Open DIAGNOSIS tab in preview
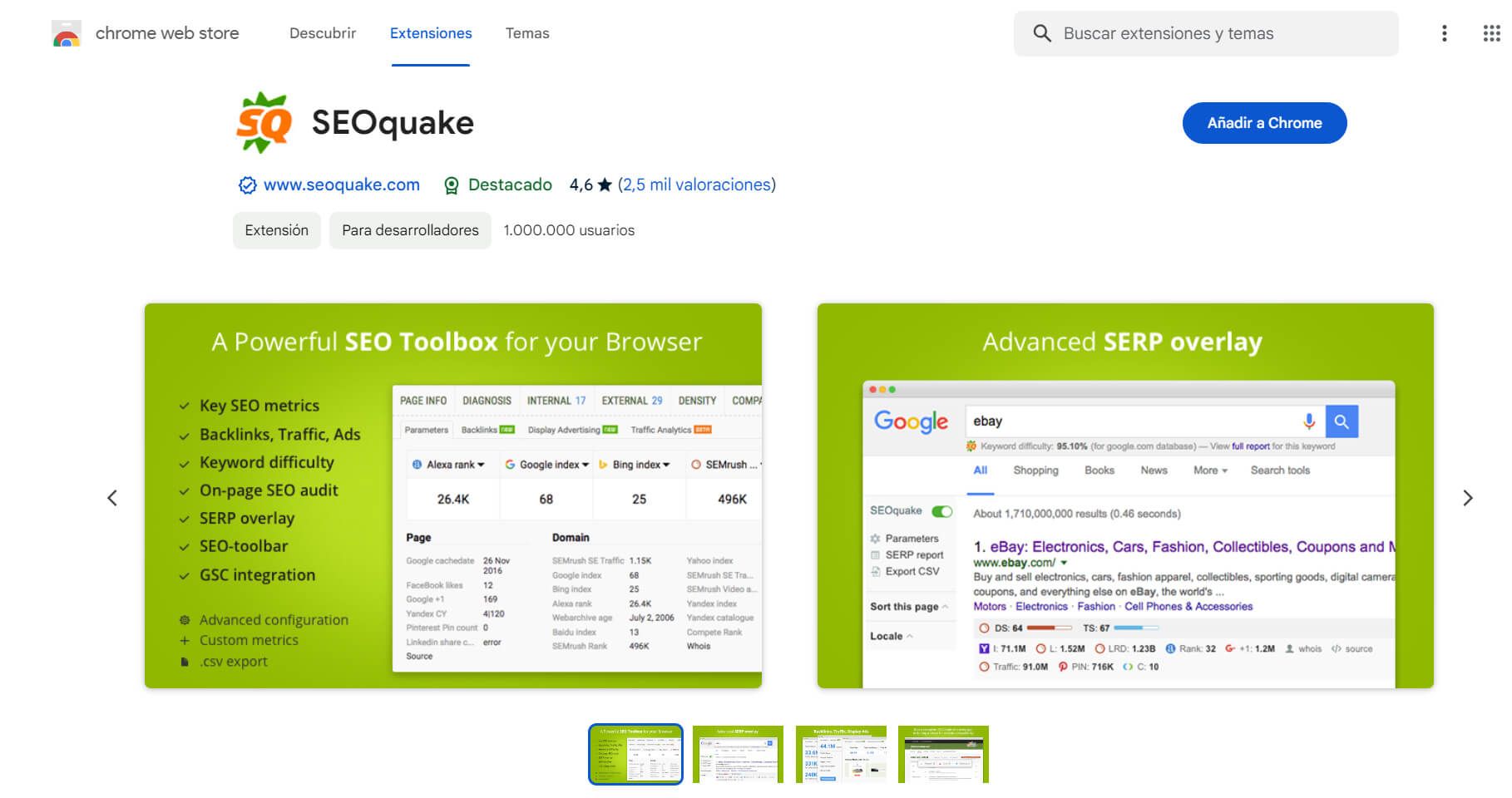The width and height of the screenshot is (1512, 798). click(487, 401)
